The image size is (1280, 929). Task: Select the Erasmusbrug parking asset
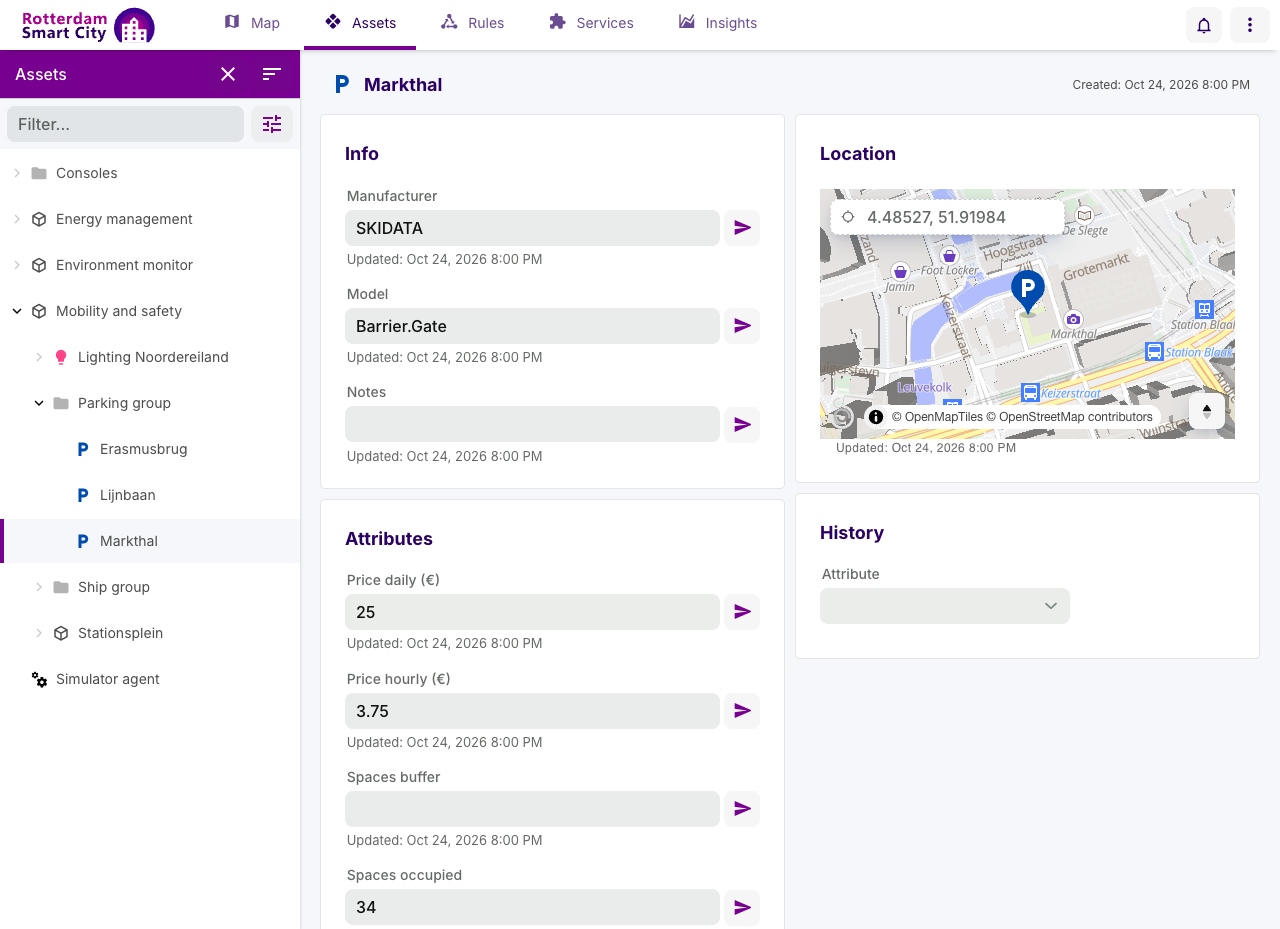(150, 449)
